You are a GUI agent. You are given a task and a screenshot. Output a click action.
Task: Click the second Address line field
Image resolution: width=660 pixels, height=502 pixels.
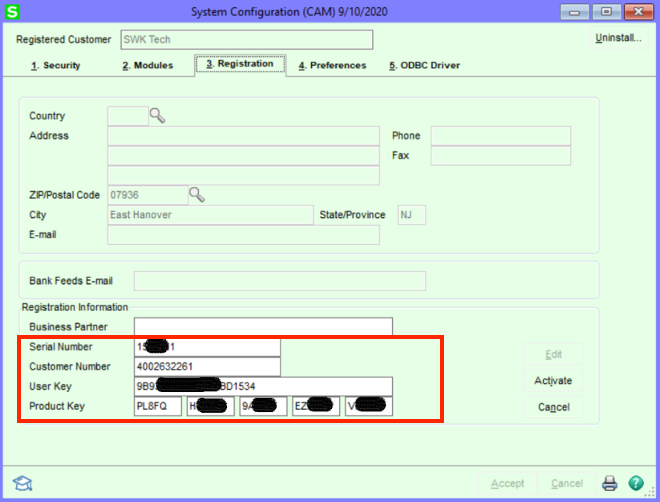coord(243,156)
